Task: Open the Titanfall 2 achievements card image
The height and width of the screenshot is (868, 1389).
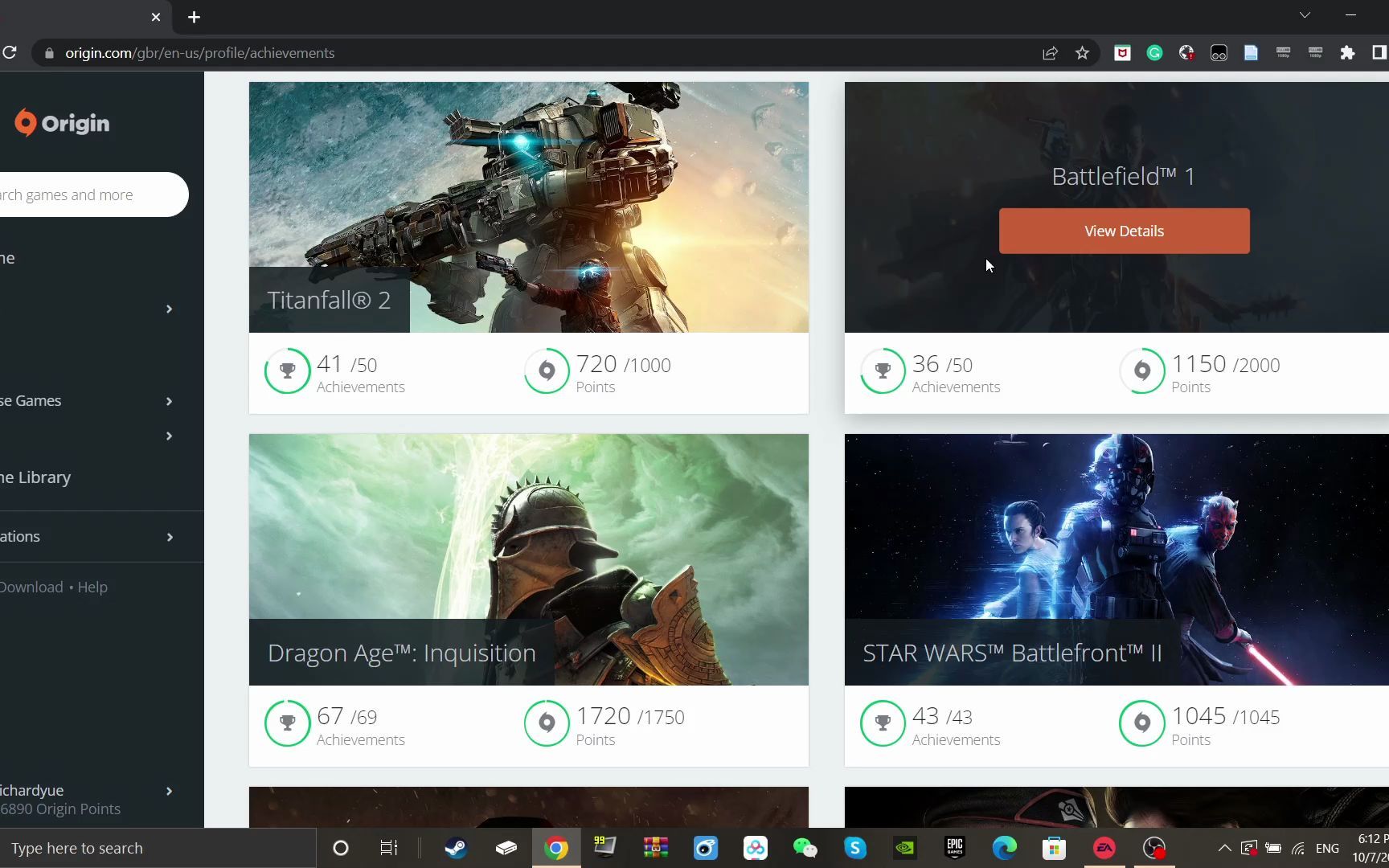Action: click(x=528, y=207)
